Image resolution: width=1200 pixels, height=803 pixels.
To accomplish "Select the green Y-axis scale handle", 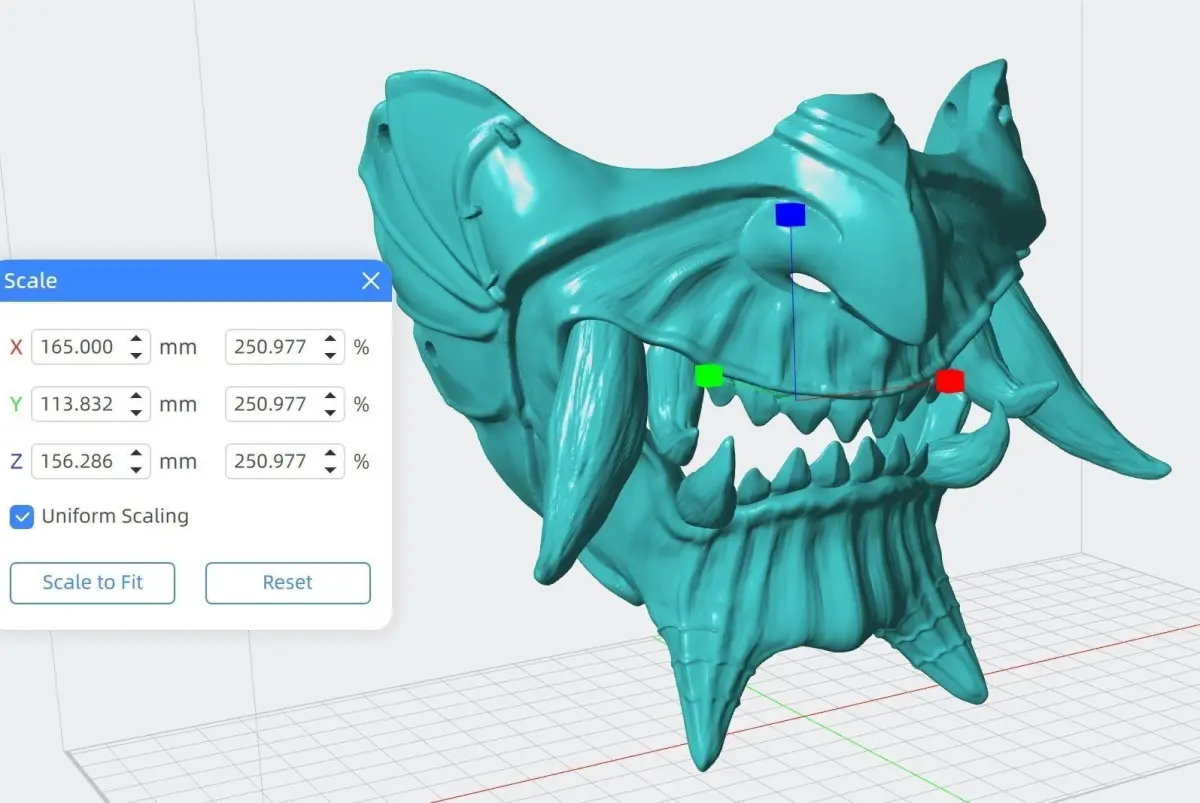I will click(709, 376).
